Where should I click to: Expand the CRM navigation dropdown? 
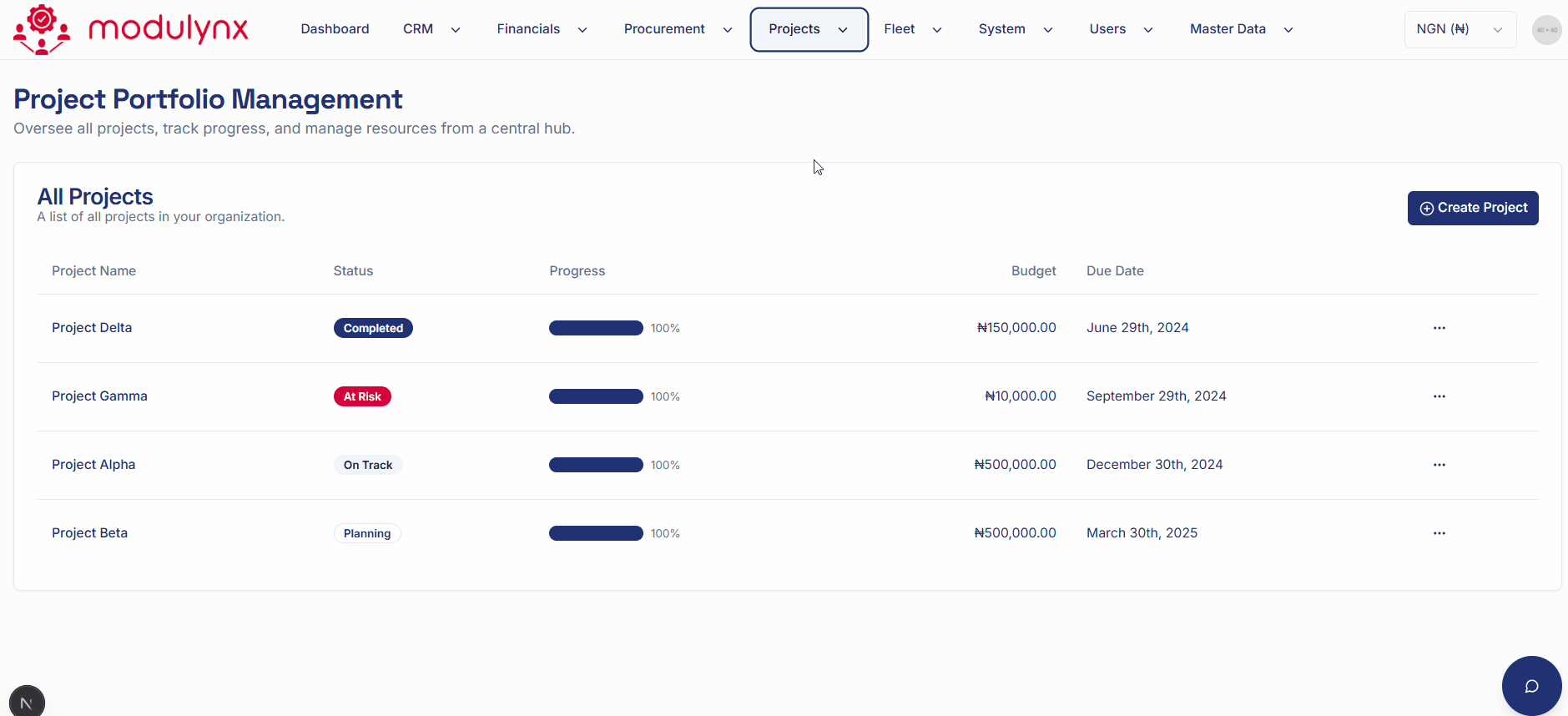(x=431, y=29)
